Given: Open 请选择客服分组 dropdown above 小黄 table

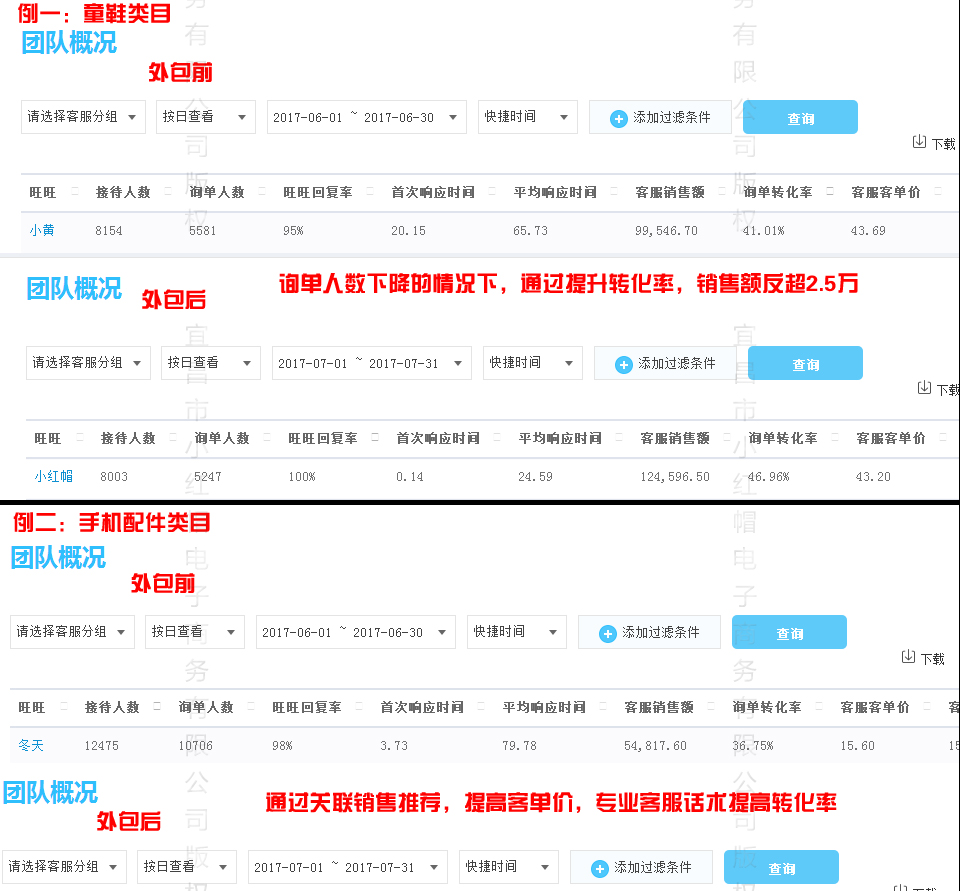Looking at the screenshot, I should point(83,117).
